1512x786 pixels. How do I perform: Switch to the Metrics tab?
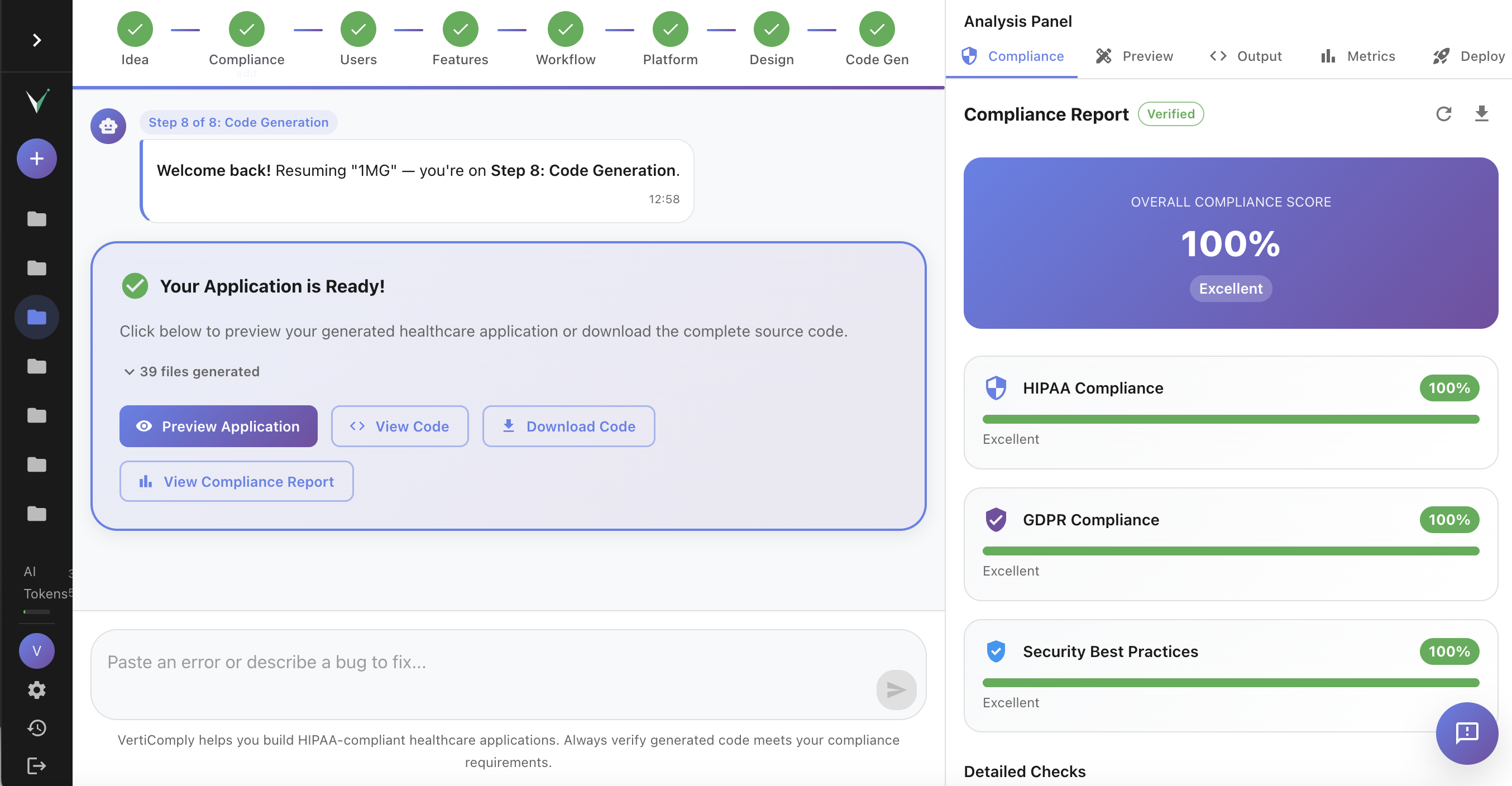tap(1357, 56)
